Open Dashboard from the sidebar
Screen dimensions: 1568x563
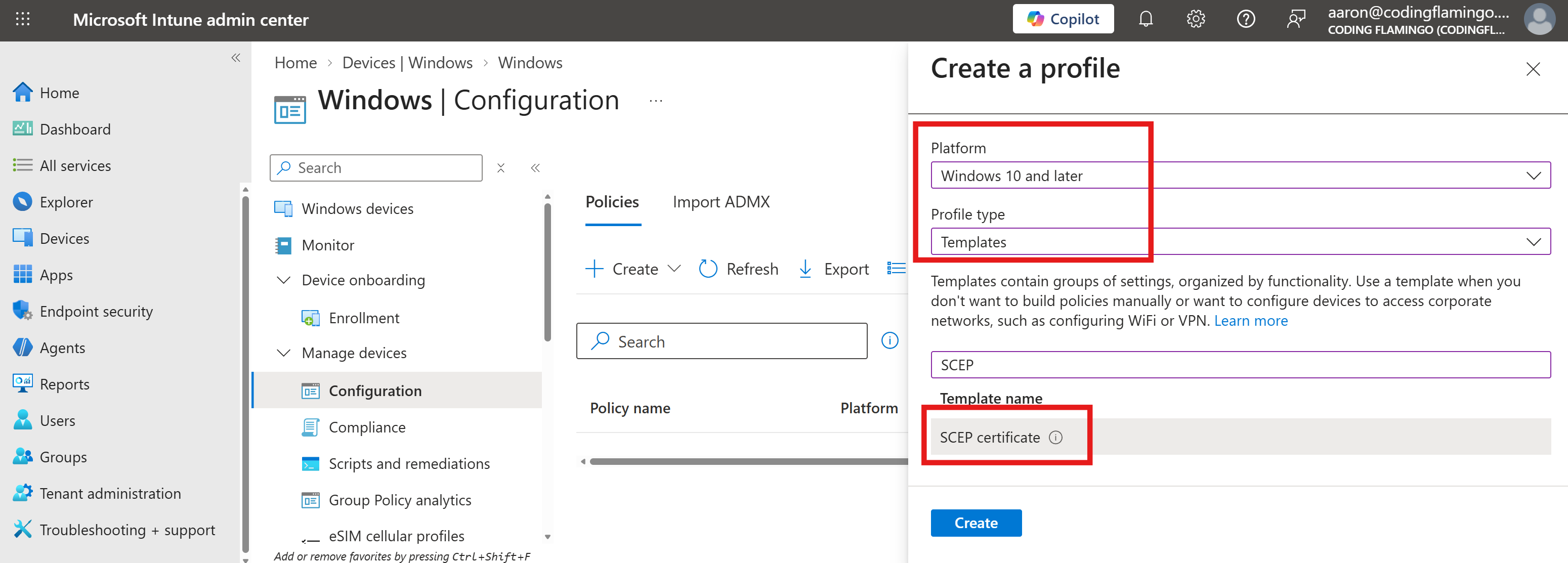[75, 129]
